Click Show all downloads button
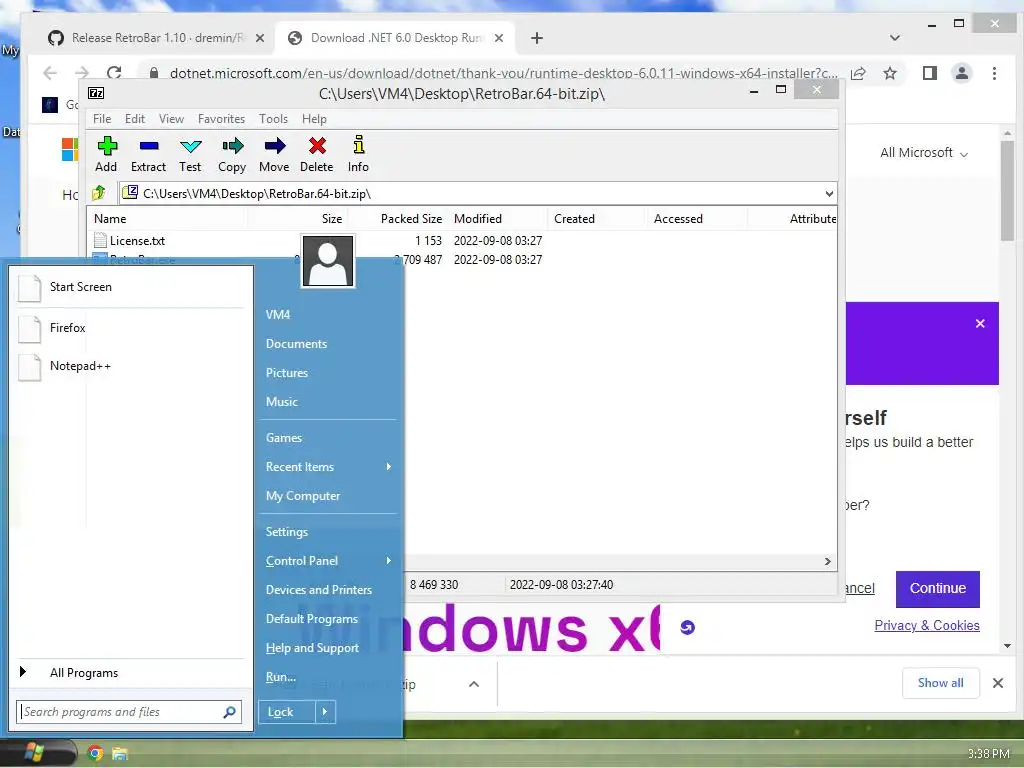The width and height of the screenshot is (1024, 768). pos(940,683)
